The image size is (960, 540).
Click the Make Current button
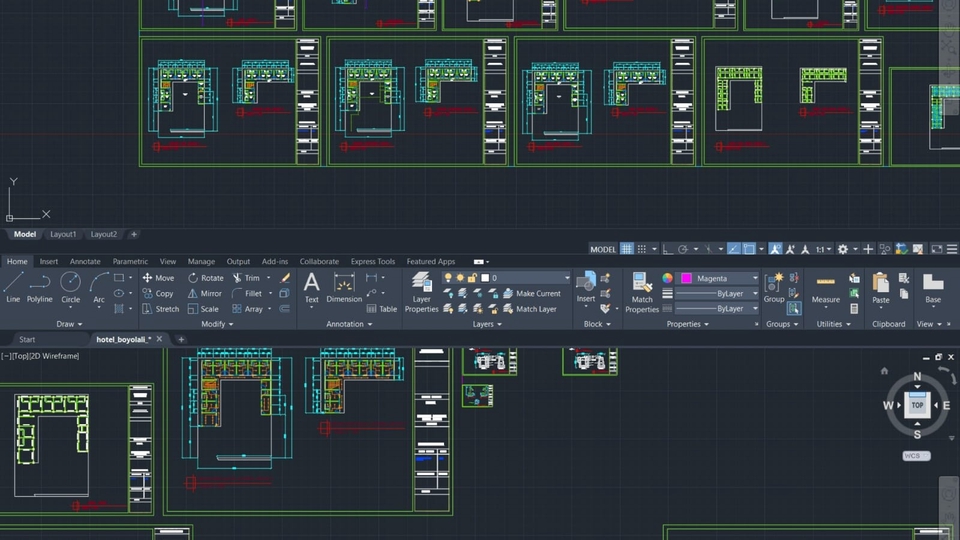530,294
